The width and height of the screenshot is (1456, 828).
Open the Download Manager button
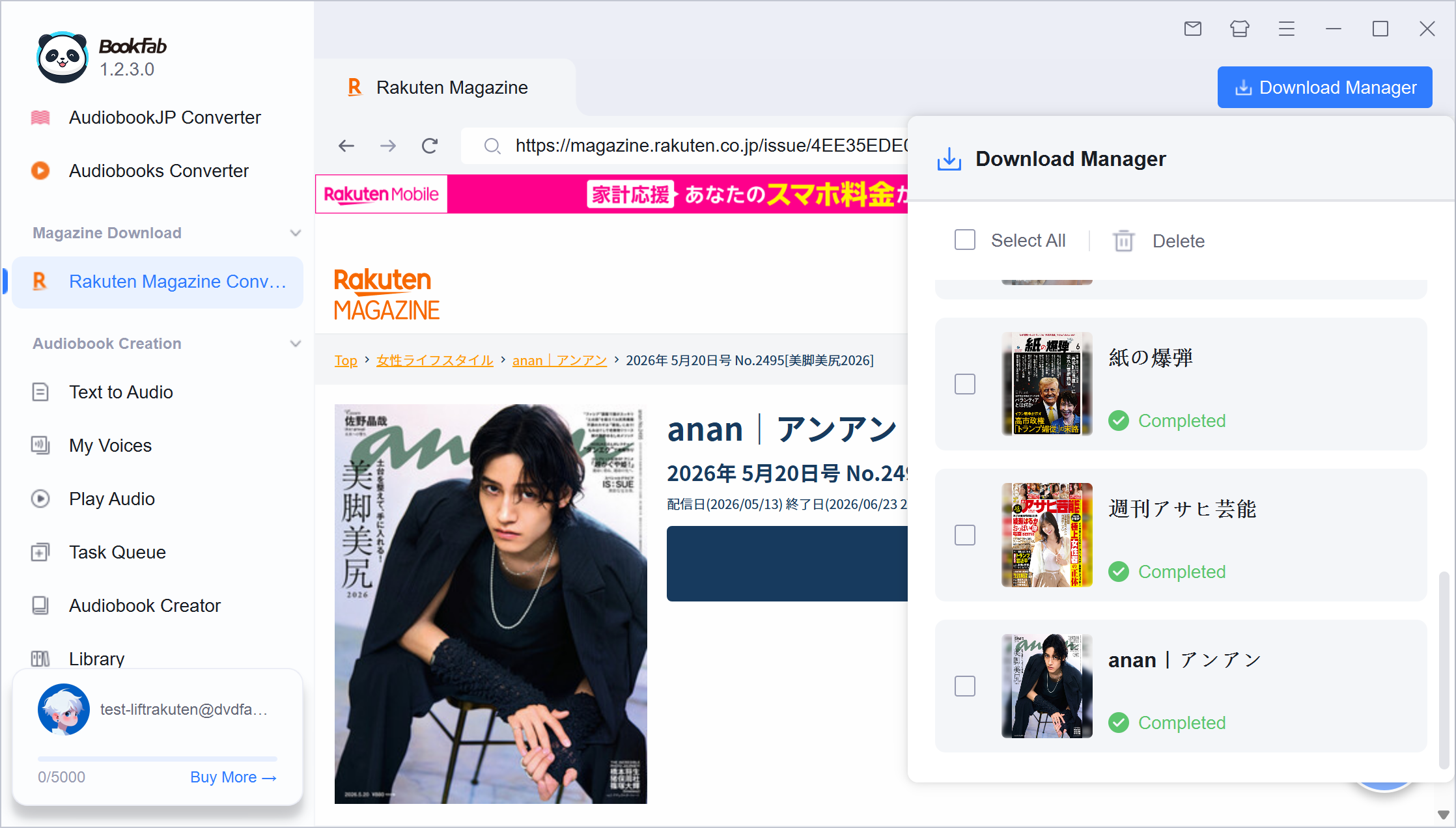click(x=1324, y=87)
